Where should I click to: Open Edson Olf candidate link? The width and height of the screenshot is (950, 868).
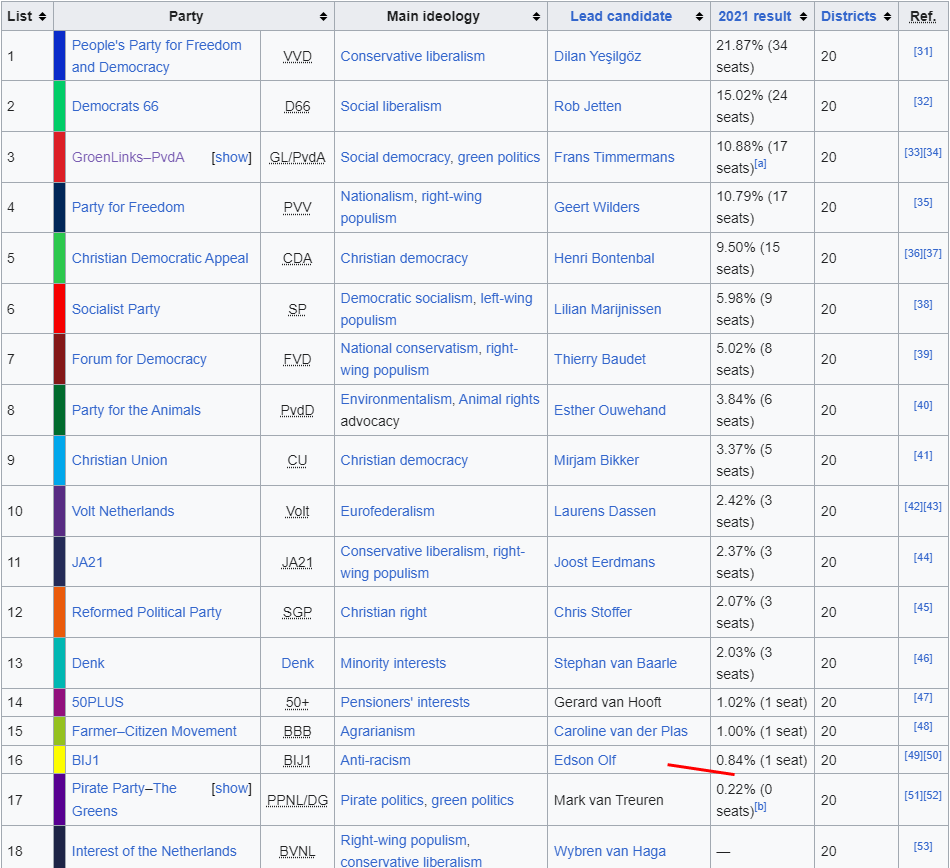click(x=585, y=761)
